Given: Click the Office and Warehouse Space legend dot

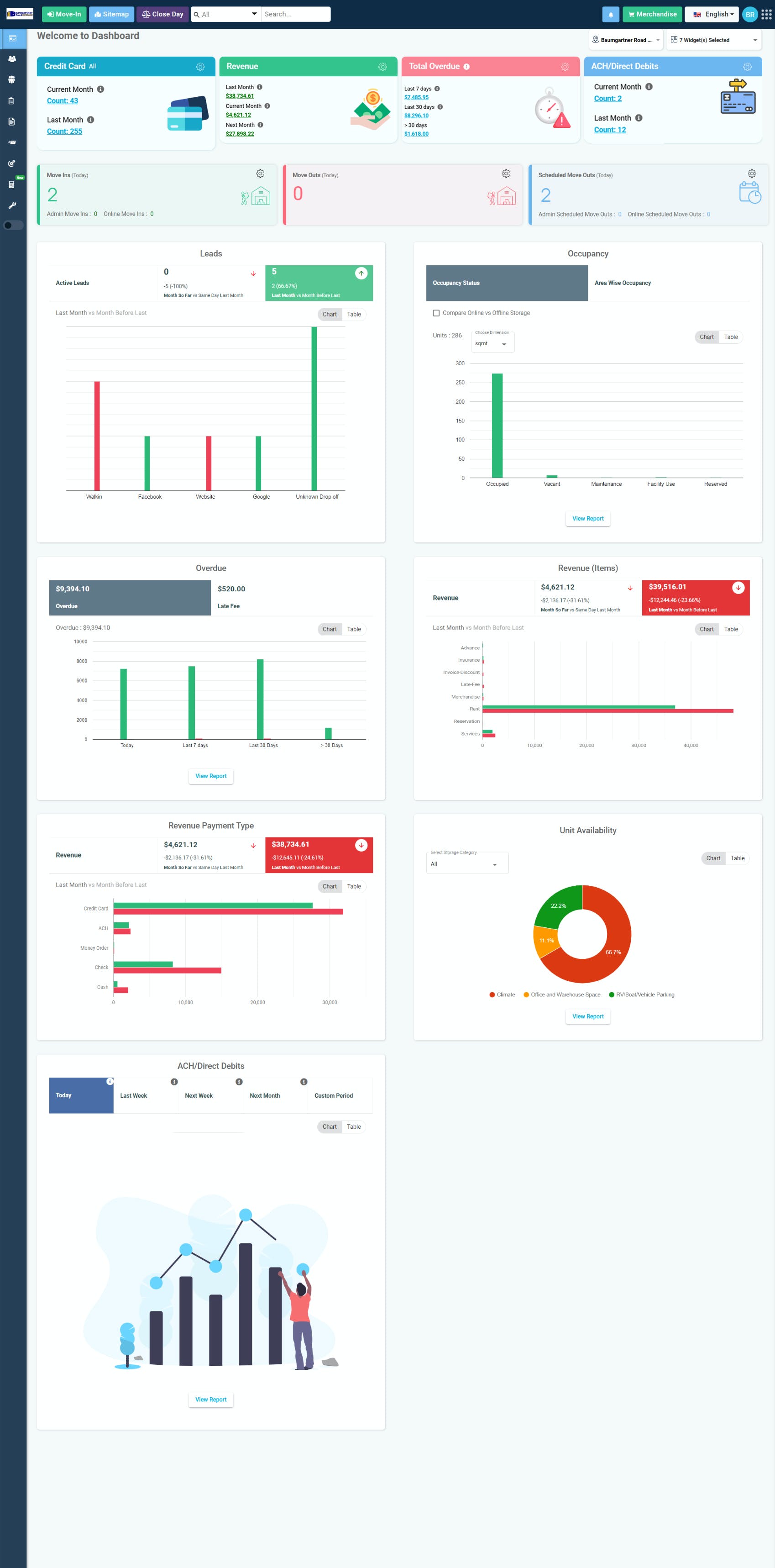Looking at the screenshot, I should tap(526, 994).
